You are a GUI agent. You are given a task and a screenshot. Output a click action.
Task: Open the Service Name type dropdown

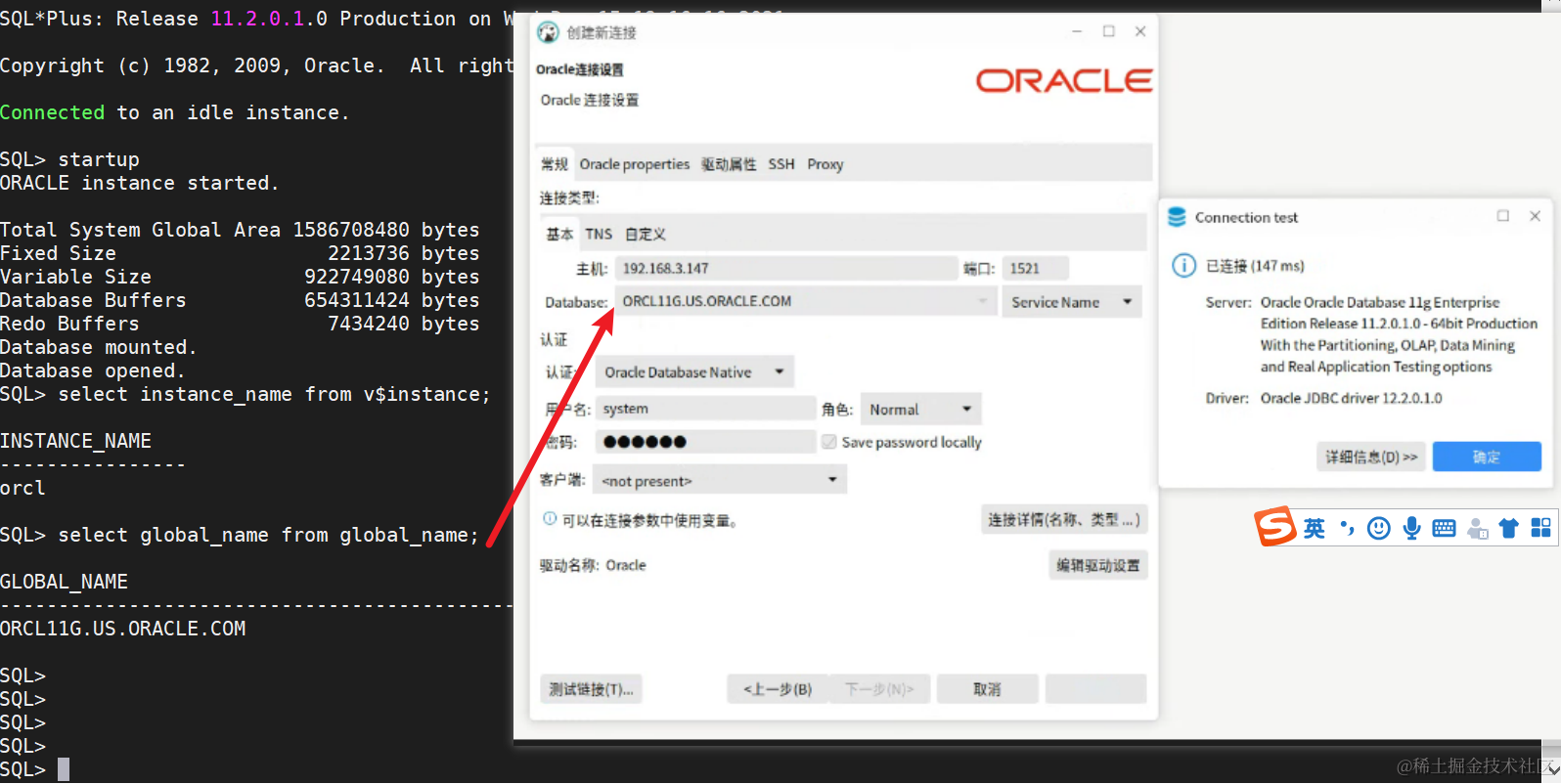coord(1072,302)
